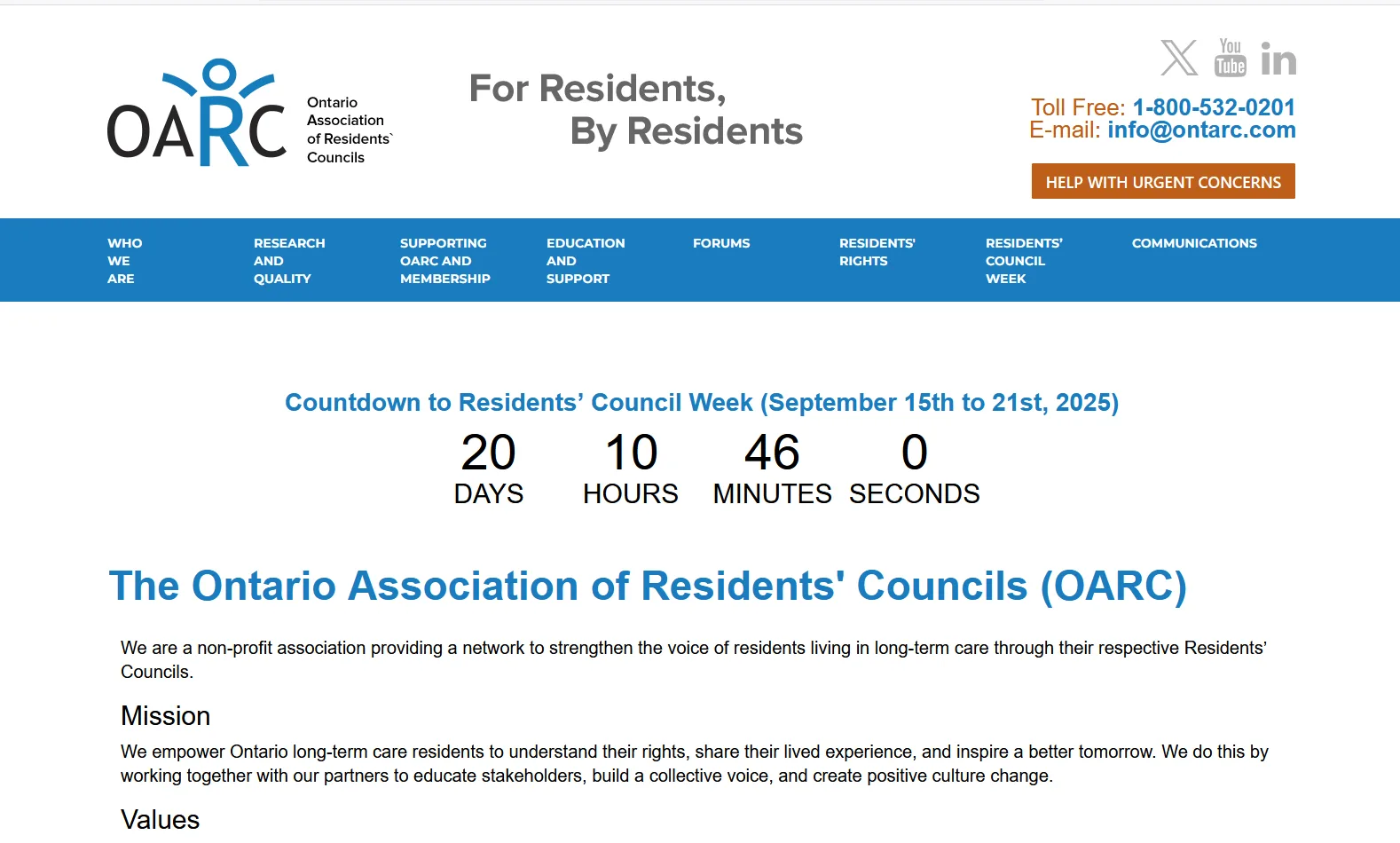This screenshot has height=843, width=1400.
Task: Click the "For Residents, By Residents" tagline
Action: [x=635, y=110]
